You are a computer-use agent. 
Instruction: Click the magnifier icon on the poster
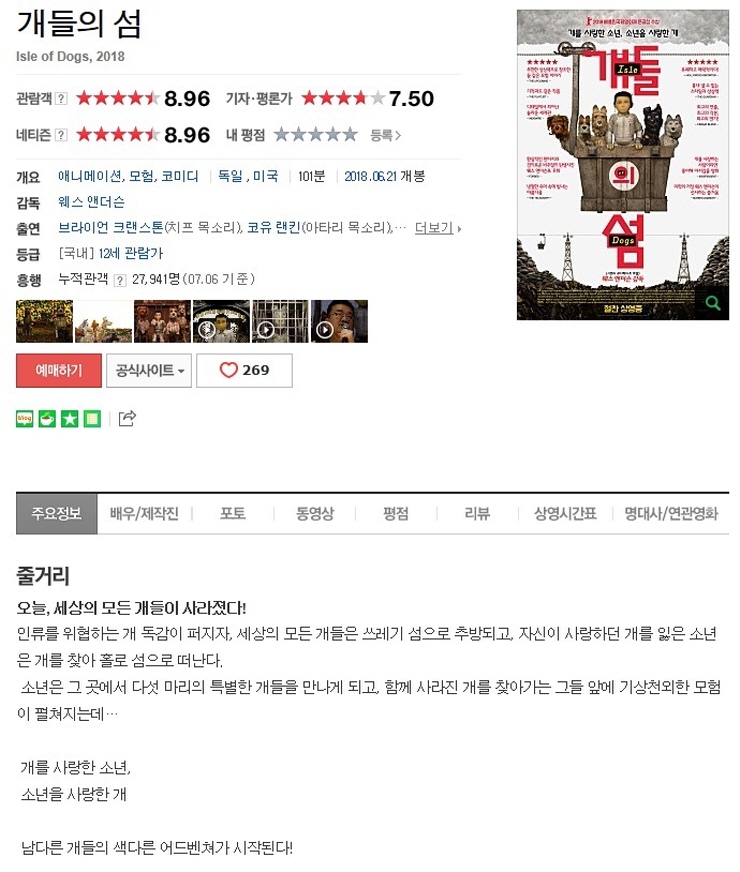coord(712,303)
